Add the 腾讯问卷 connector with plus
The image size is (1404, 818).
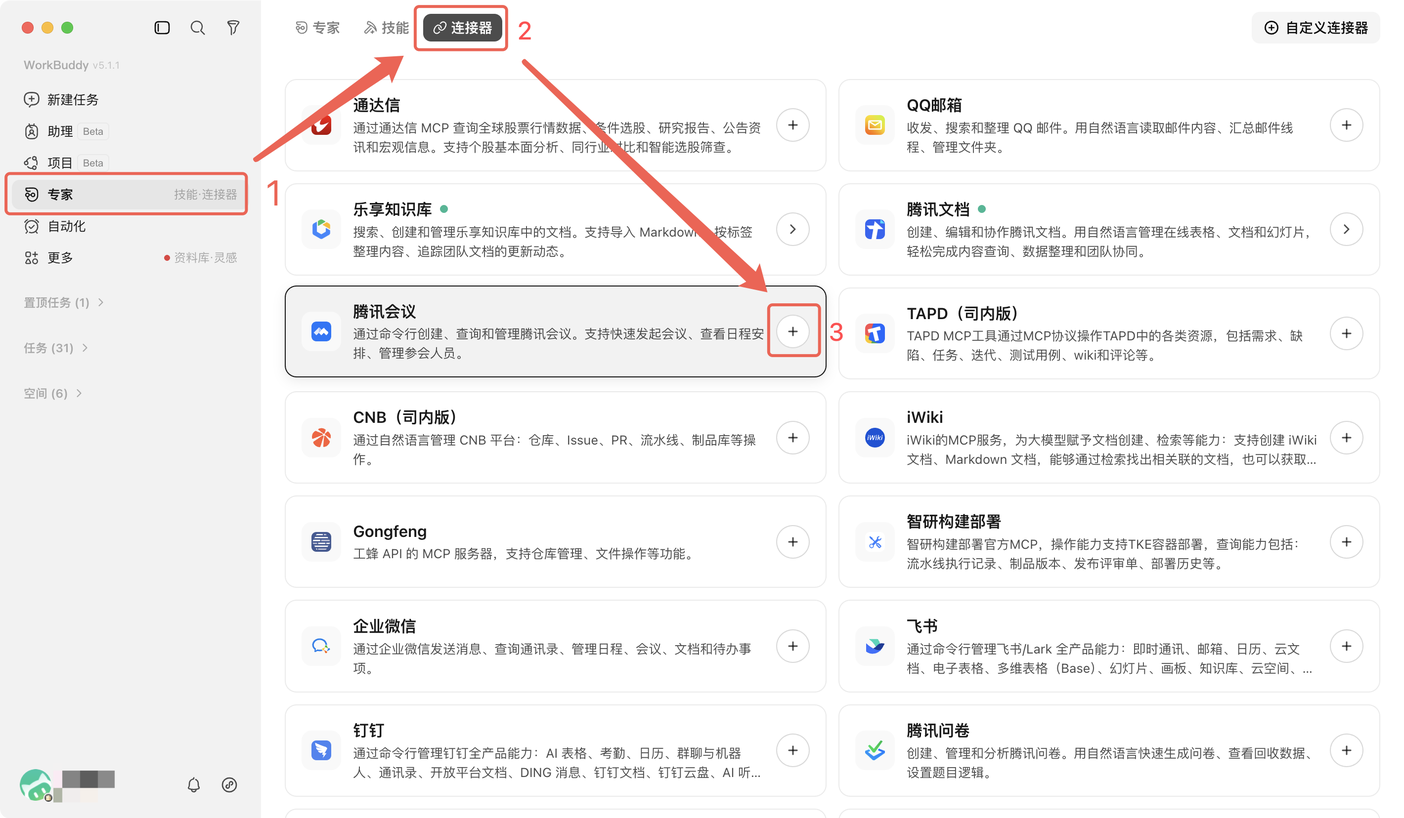click(x=1347, y=750)
